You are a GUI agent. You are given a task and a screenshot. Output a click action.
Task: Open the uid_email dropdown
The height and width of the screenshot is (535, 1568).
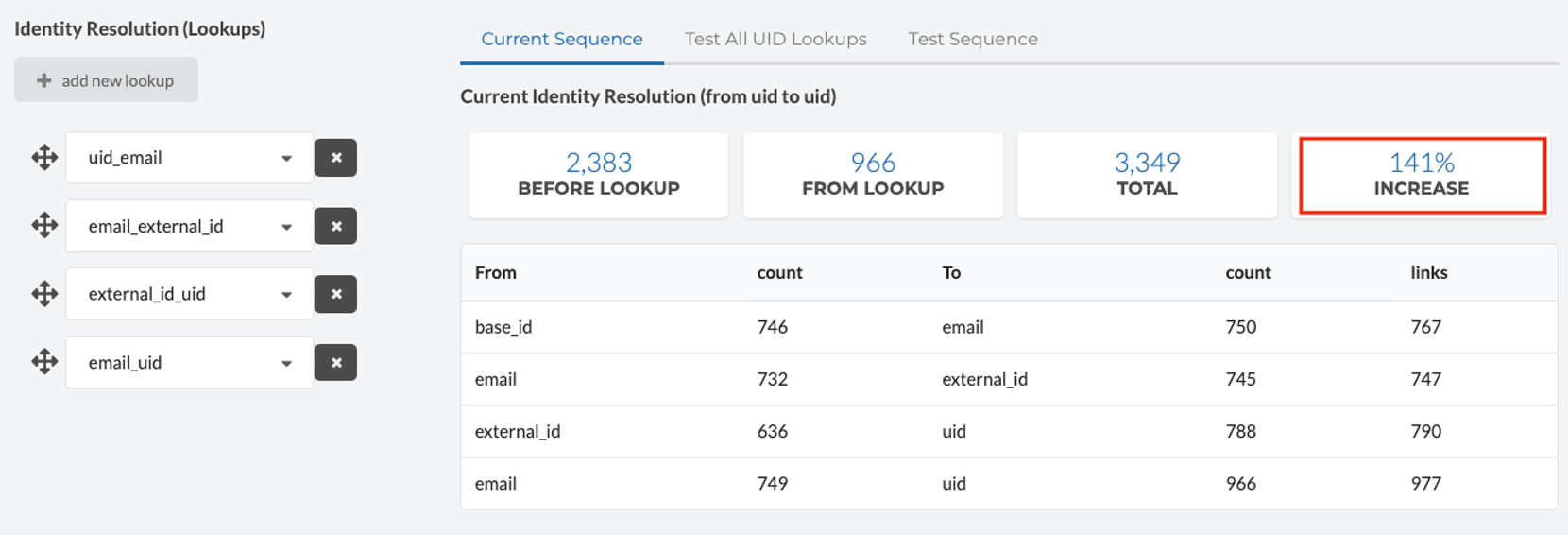coord(189,158)
